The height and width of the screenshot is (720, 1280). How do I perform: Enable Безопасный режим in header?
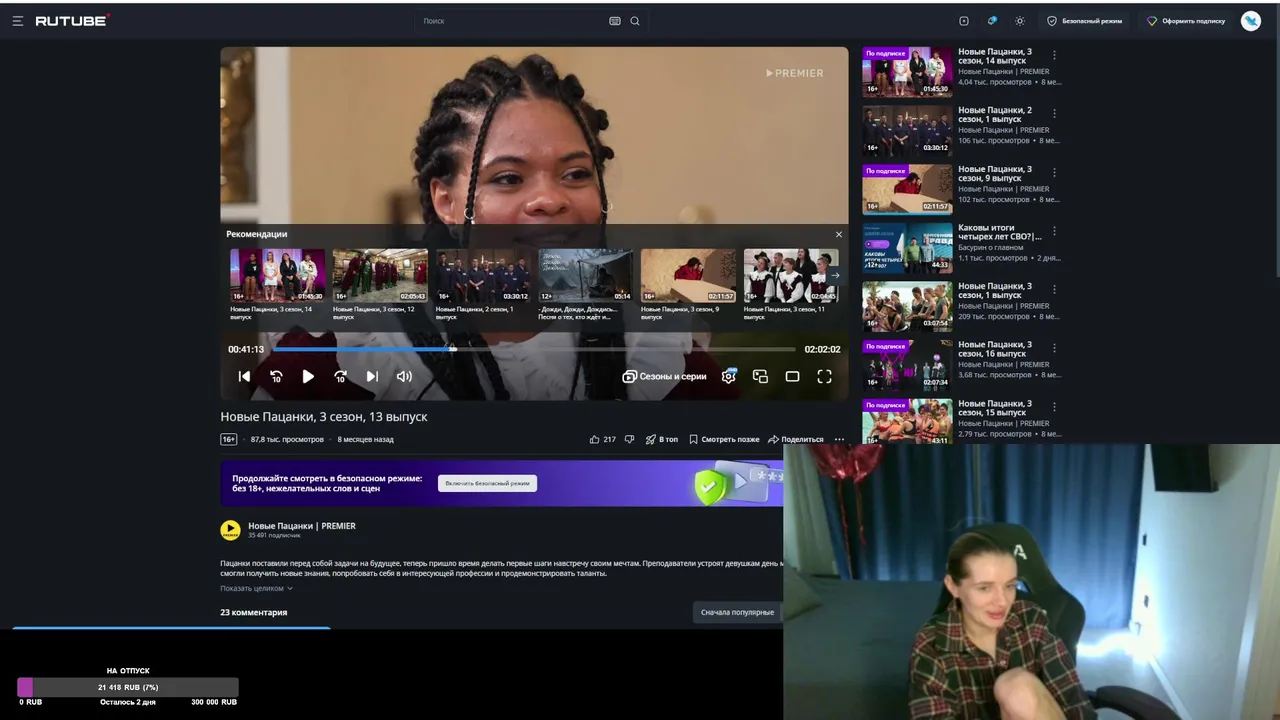(1085, 21)
